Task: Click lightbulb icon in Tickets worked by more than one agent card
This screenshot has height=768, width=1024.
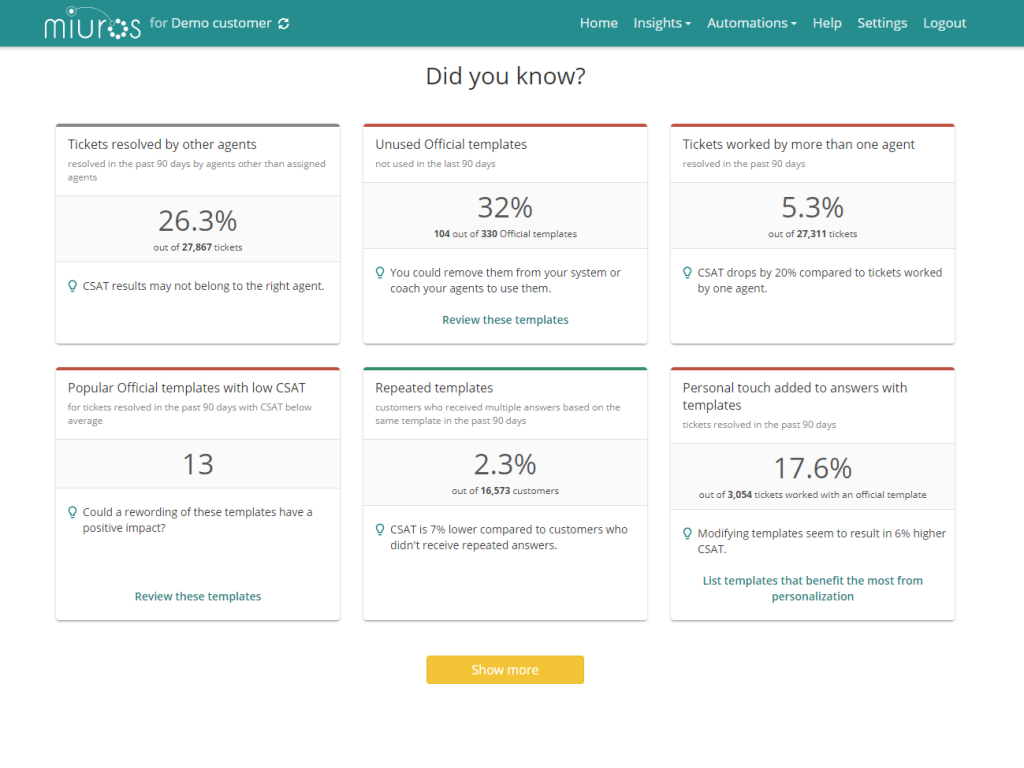Action: coord(687,273)
